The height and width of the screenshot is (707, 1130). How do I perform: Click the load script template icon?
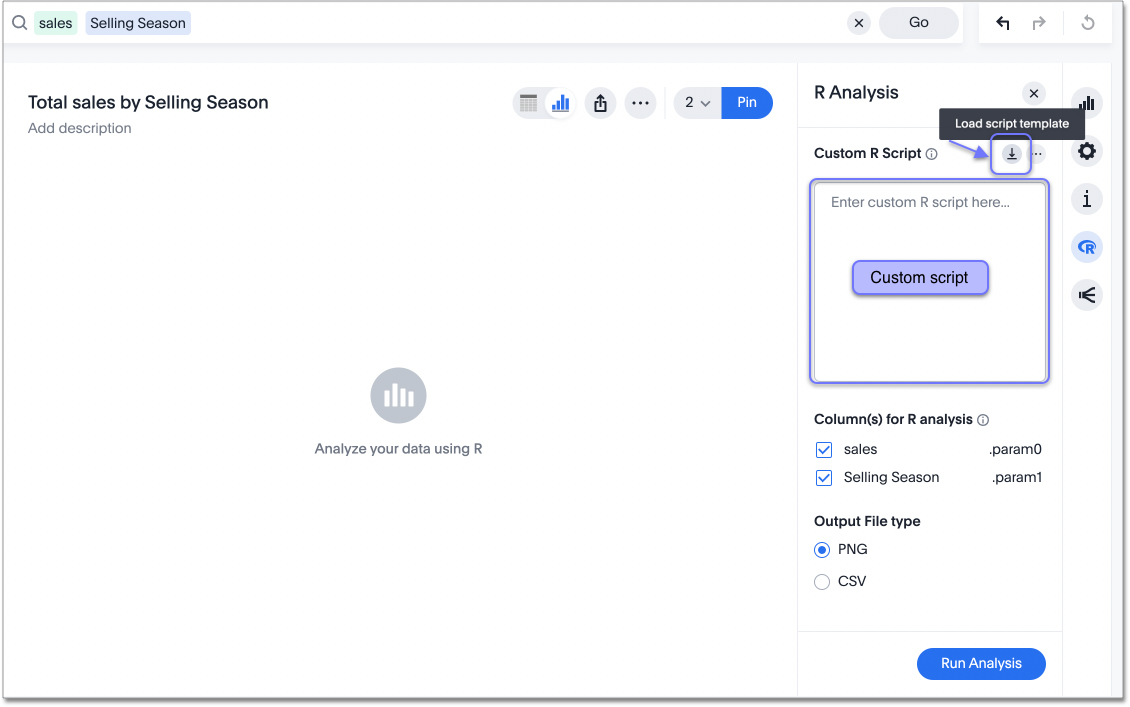coord(1011,153)
